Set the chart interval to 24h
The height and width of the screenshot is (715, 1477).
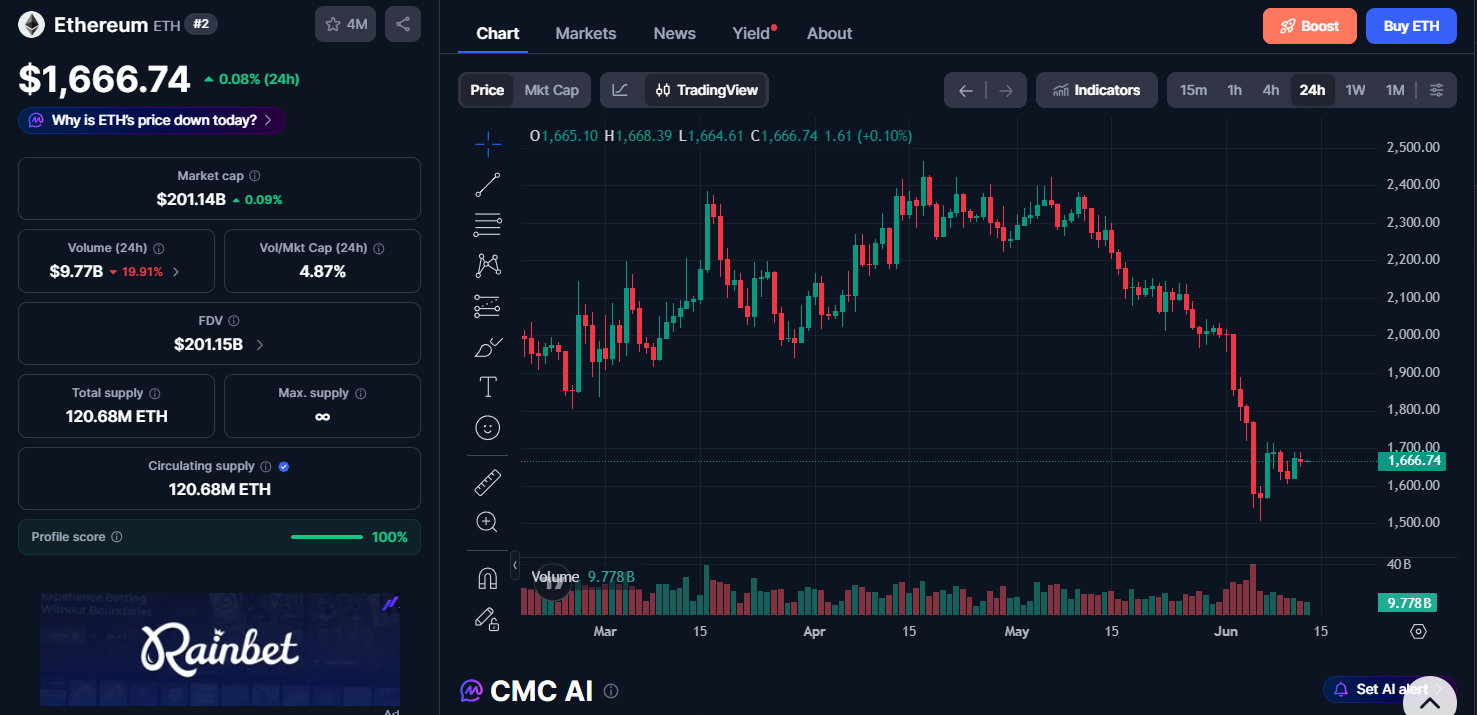pyautogui.click(x=1312, y=90)
